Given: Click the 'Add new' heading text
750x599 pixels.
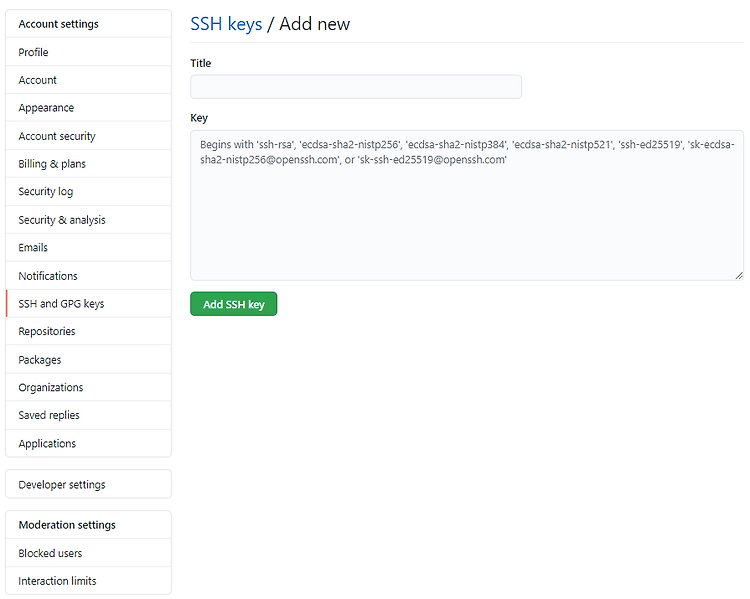Looking at the screenshot, I should pos(315,24).
